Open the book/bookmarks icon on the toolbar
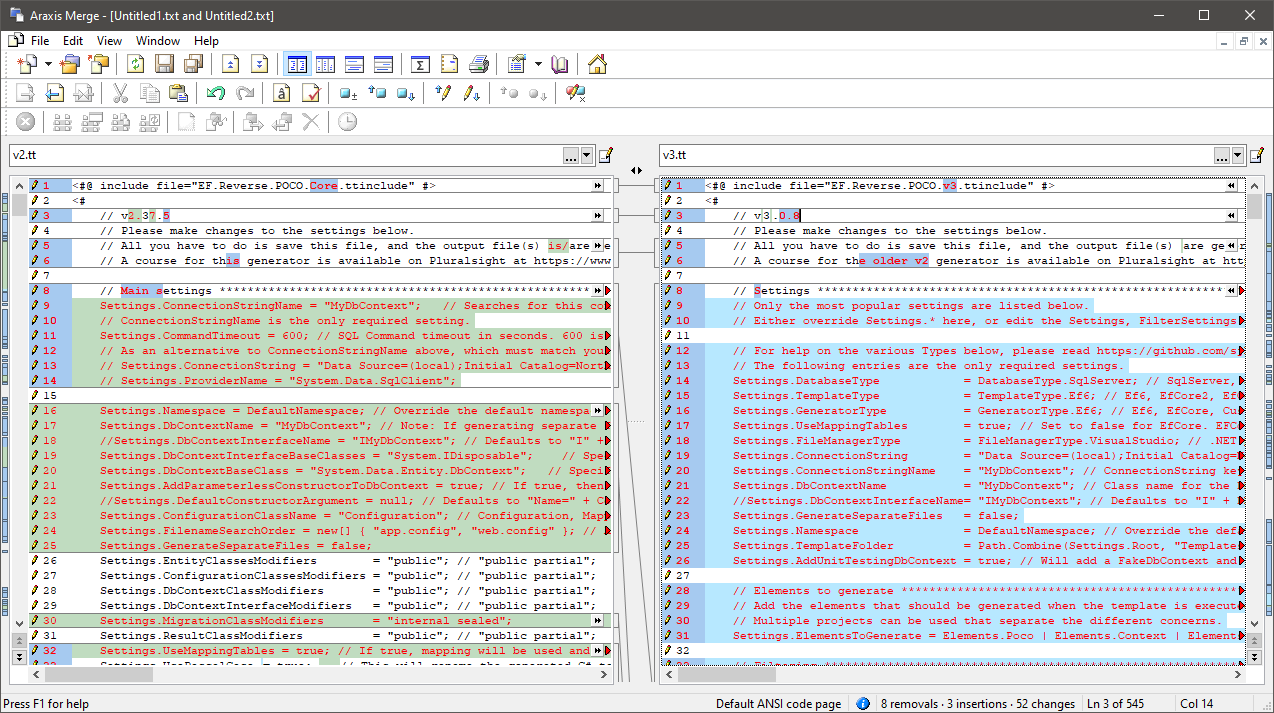Screen dimensions: 1274x713 (559, 63)
